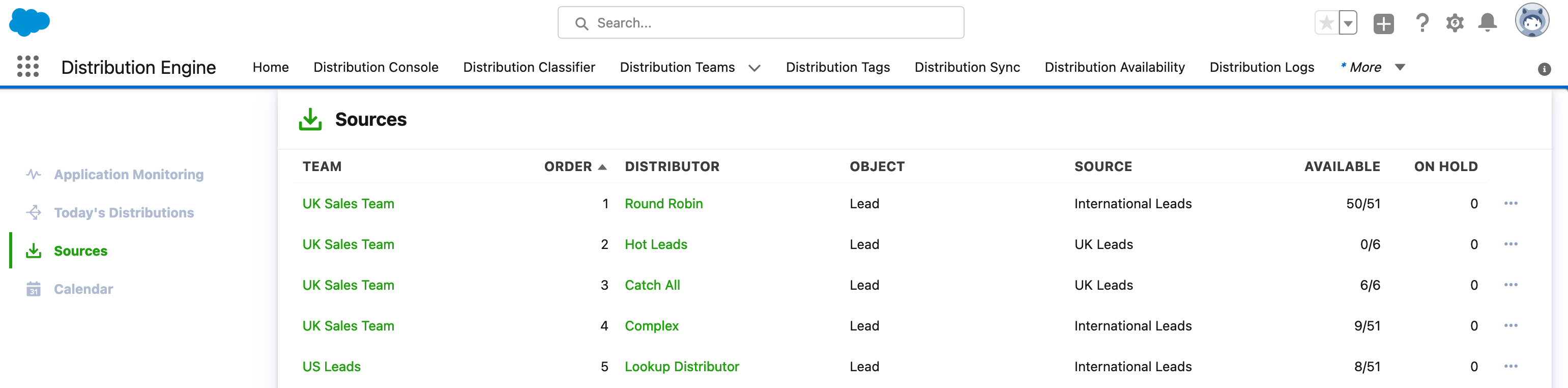This screenshot has height=388, width=1568.
Task: Open the App Launcher grid icon
Action: pos(28,66)
